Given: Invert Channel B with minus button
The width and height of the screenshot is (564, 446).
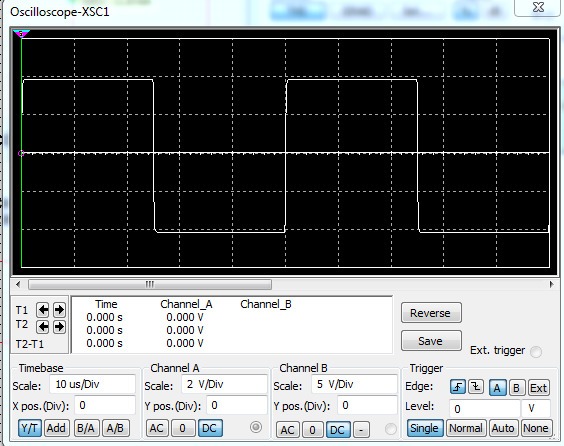Looking at the screenshot, I should tap(361, 430).
